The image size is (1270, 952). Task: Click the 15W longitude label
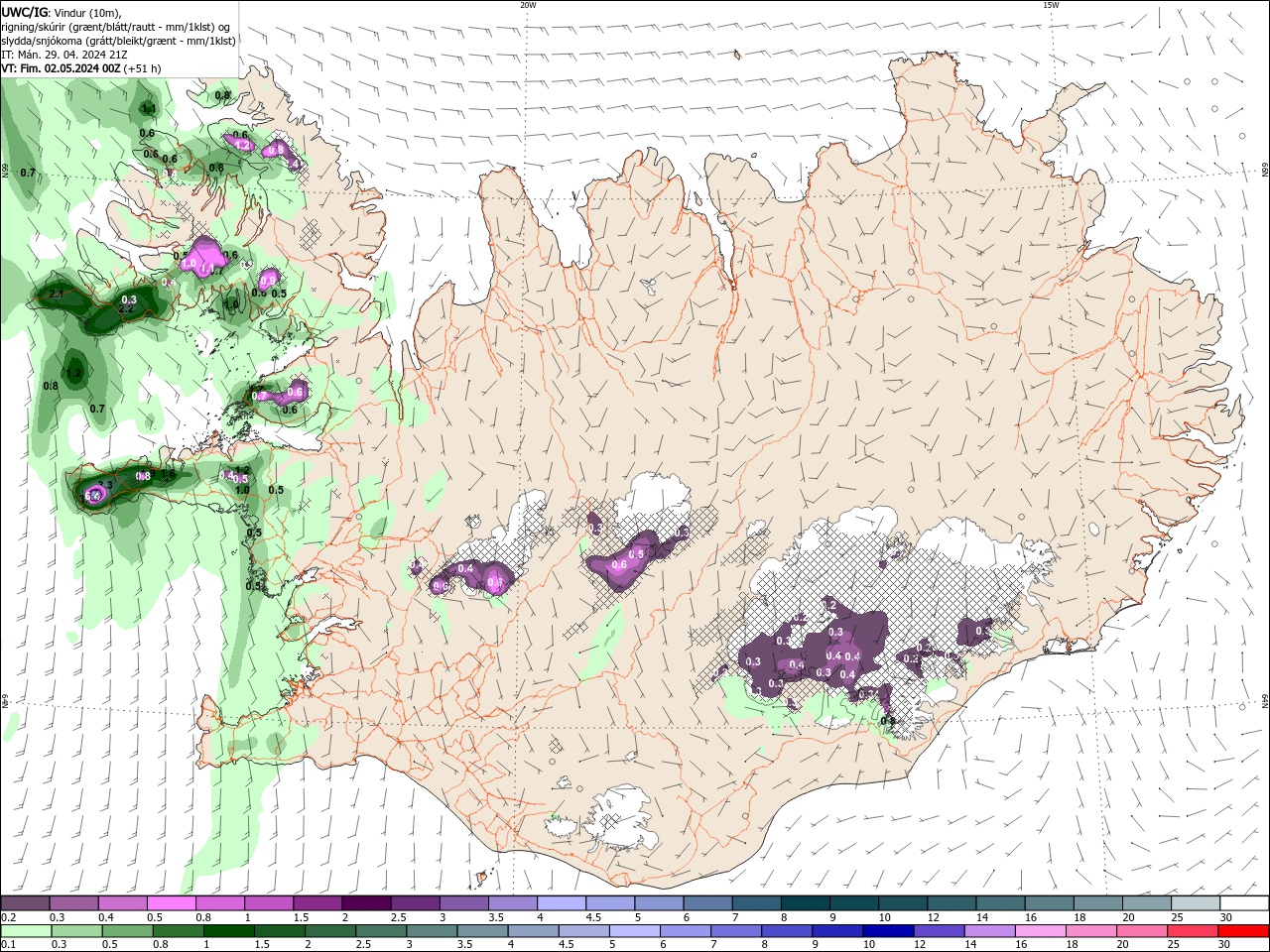1051,5
